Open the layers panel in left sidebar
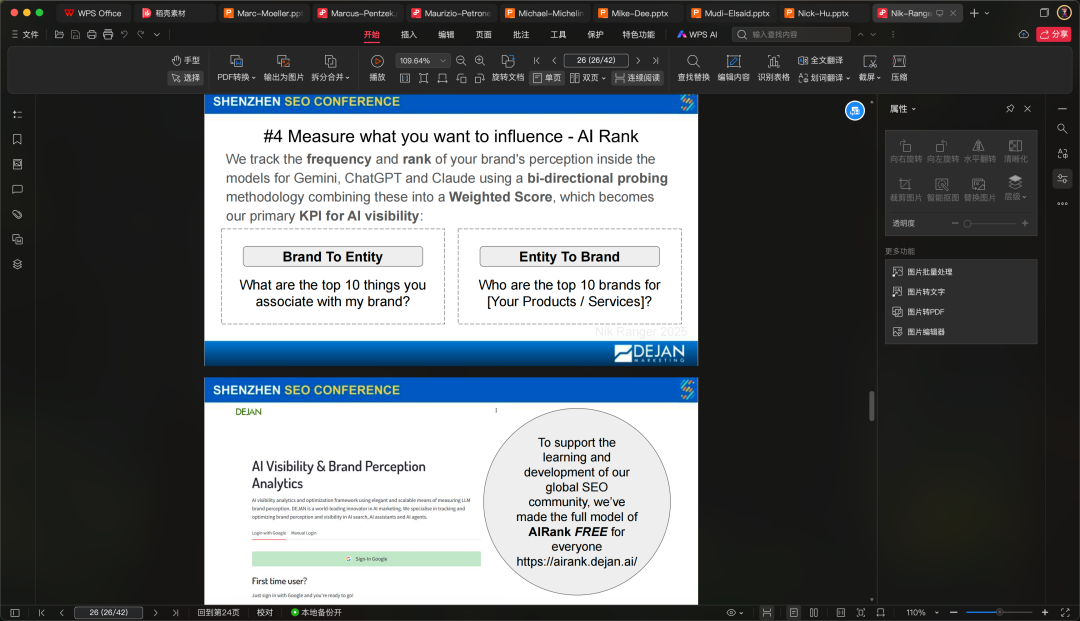 pyautogui.click(x=17, y=264)
